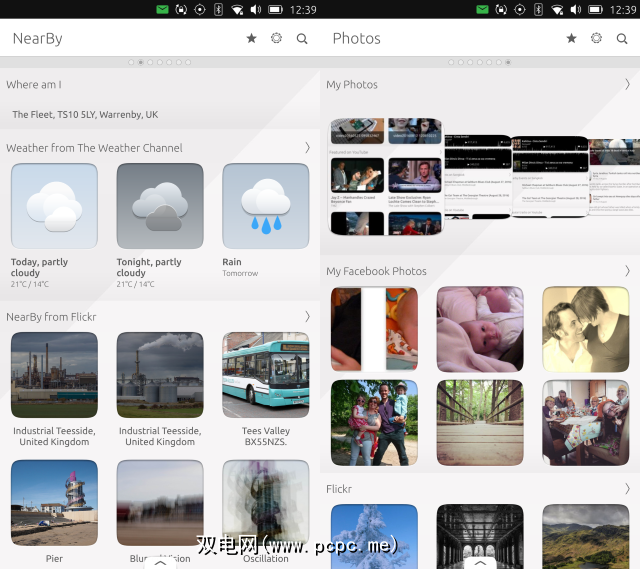This screenshot has height=569, width=640.
Task: Pull up bottom edge handle in NearBy
Action: pos(160,563)
